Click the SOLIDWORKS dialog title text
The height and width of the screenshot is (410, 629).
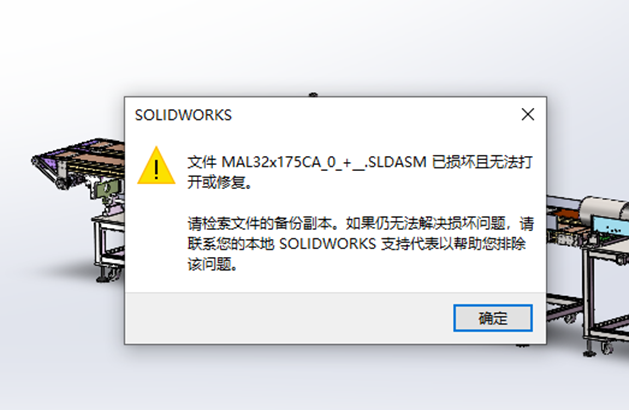[183, 115]
